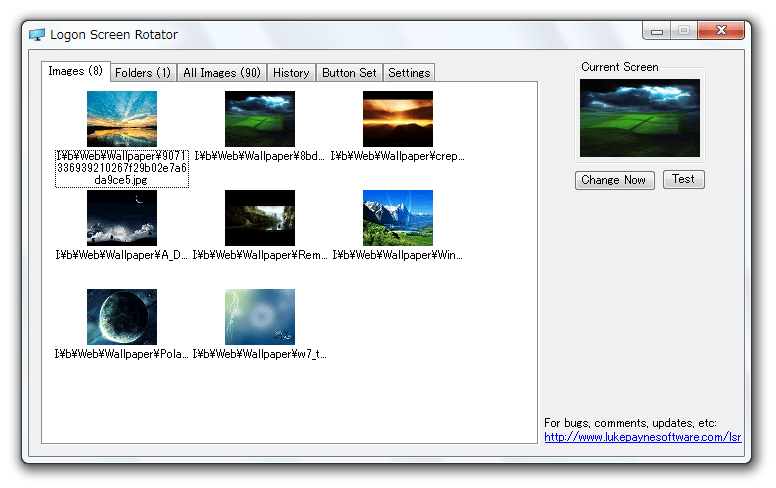Open the lukepaynesoftware.com/lsr link
776x488 pixels.
point(642,437)
